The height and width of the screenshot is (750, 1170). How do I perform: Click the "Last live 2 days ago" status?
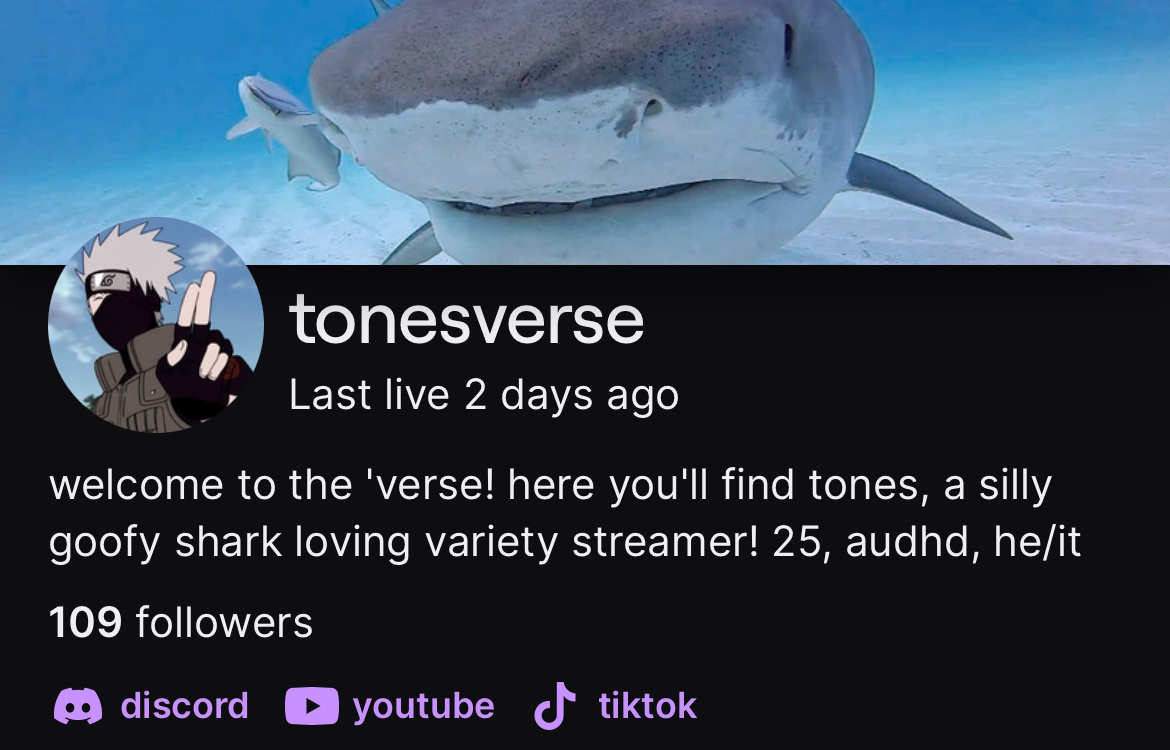[484, 395]
